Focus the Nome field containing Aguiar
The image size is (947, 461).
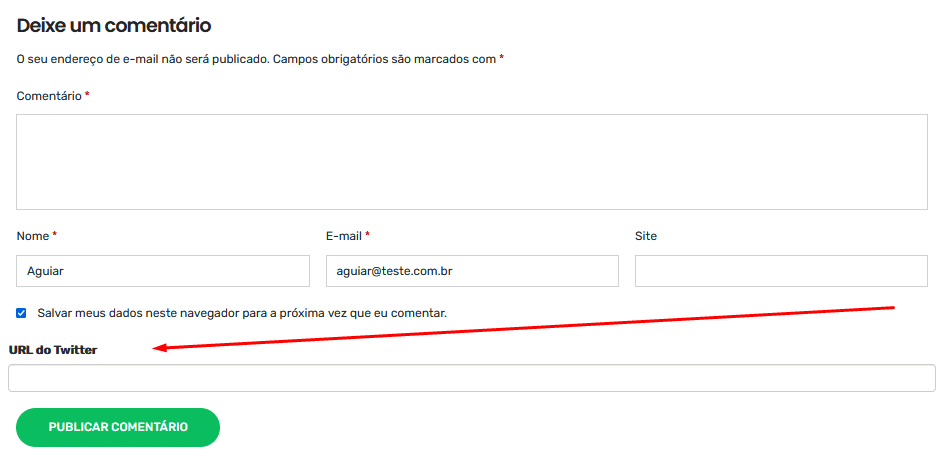click(163, 271)
